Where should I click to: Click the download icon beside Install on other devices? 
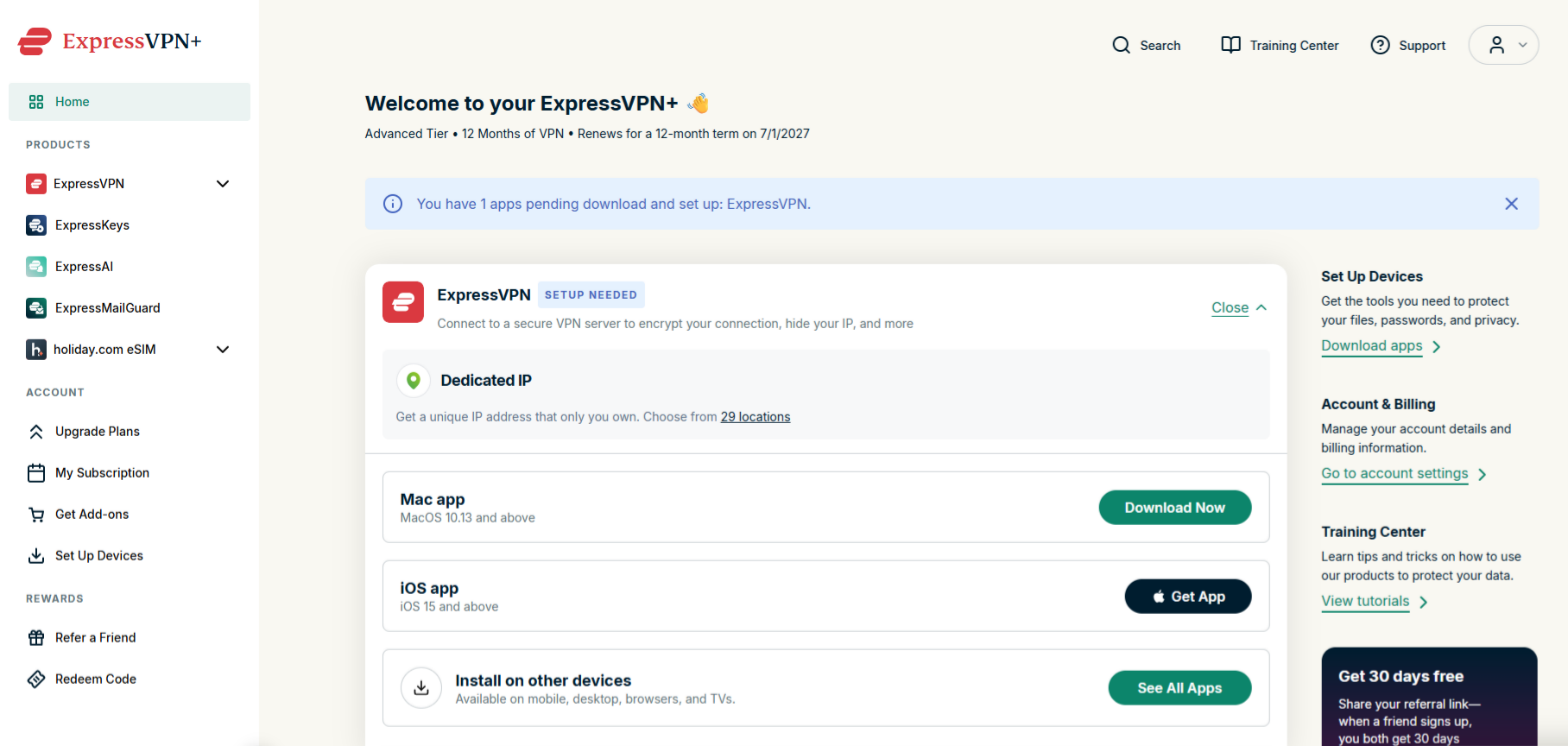coord(421,688)
